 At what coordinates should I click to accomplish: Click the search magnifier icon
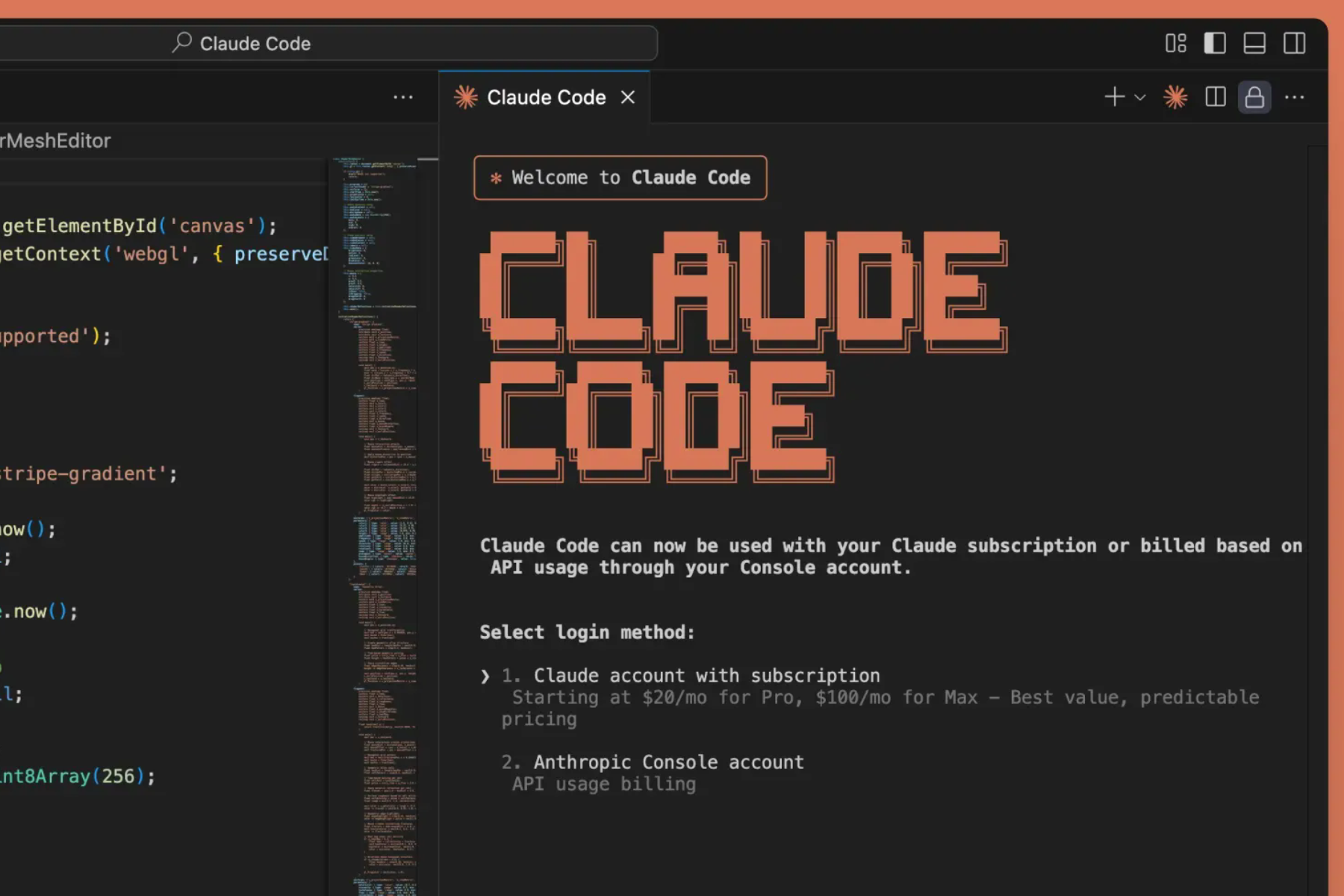point(181,43)
